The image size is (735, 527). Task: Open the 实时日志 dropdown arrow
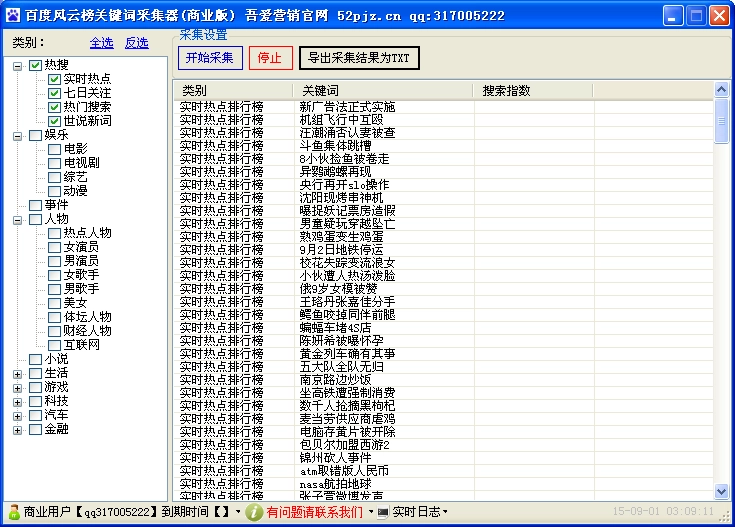pyautogui.click(x=445, y=512)
